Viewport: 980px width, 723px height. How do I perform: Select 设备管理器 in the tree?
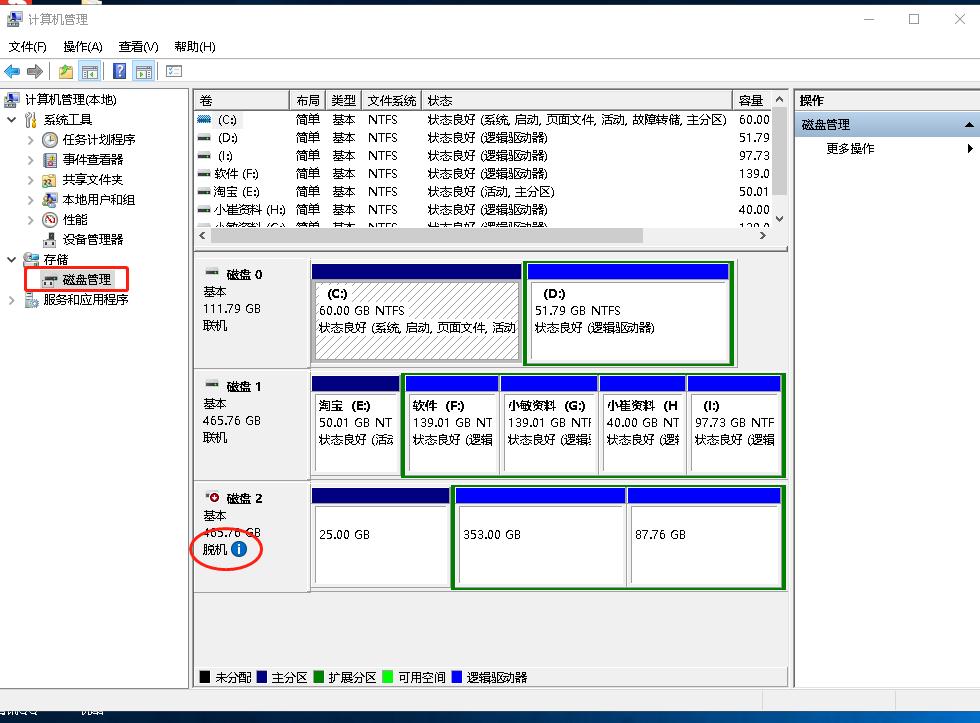pyautogui.click(x=92, y=239)
